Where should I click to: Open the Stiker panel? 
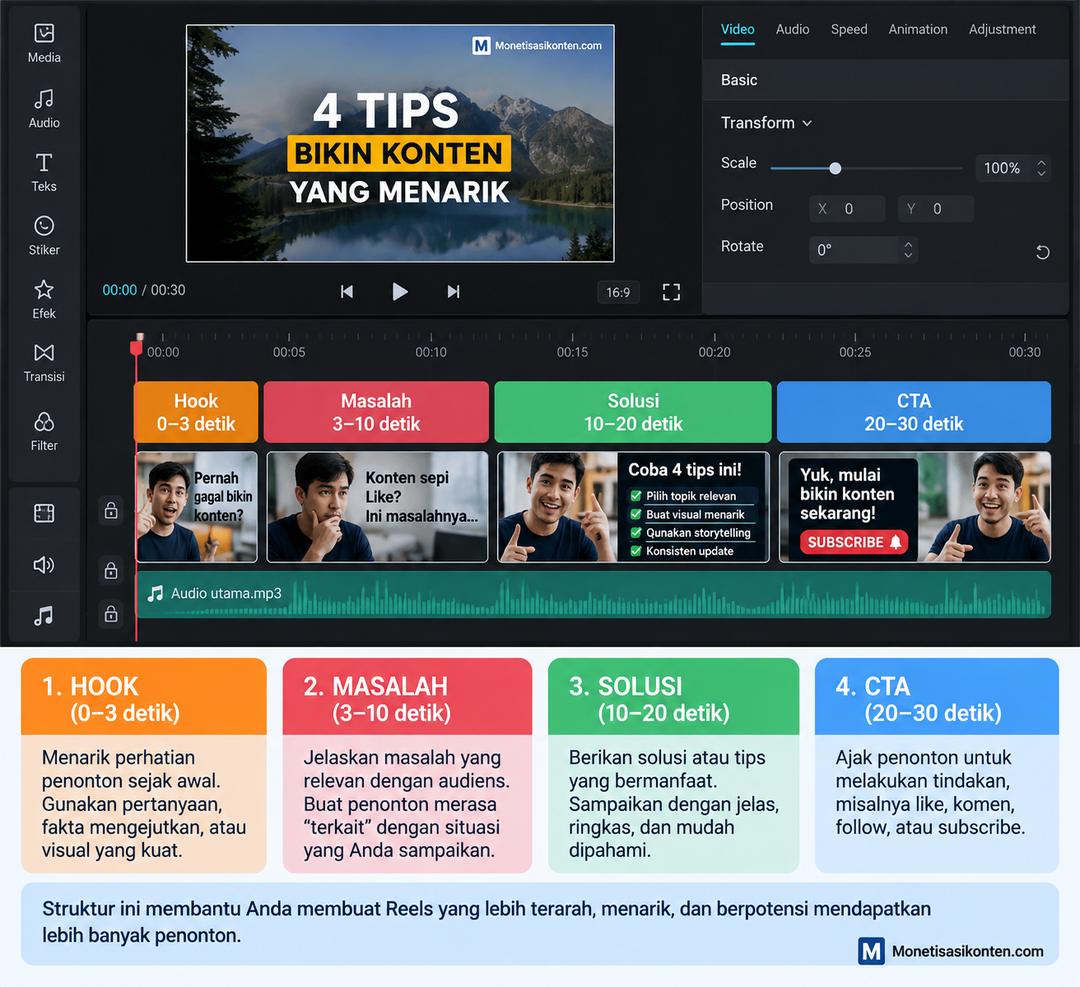point(44,236)
